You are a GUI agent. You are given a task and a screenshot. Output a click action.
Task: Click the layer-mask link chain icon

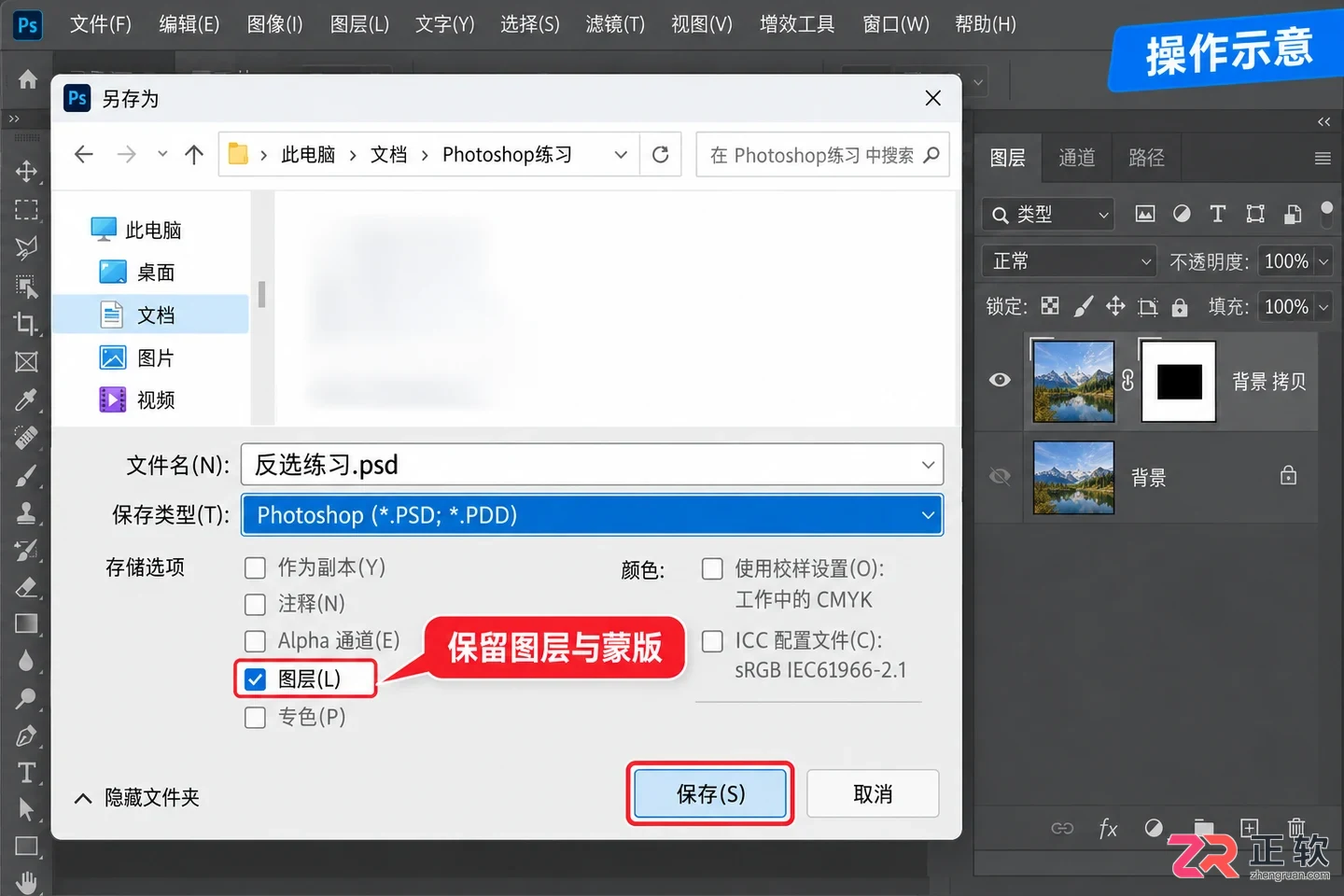pyautogui.click(x=1127, y=380)
